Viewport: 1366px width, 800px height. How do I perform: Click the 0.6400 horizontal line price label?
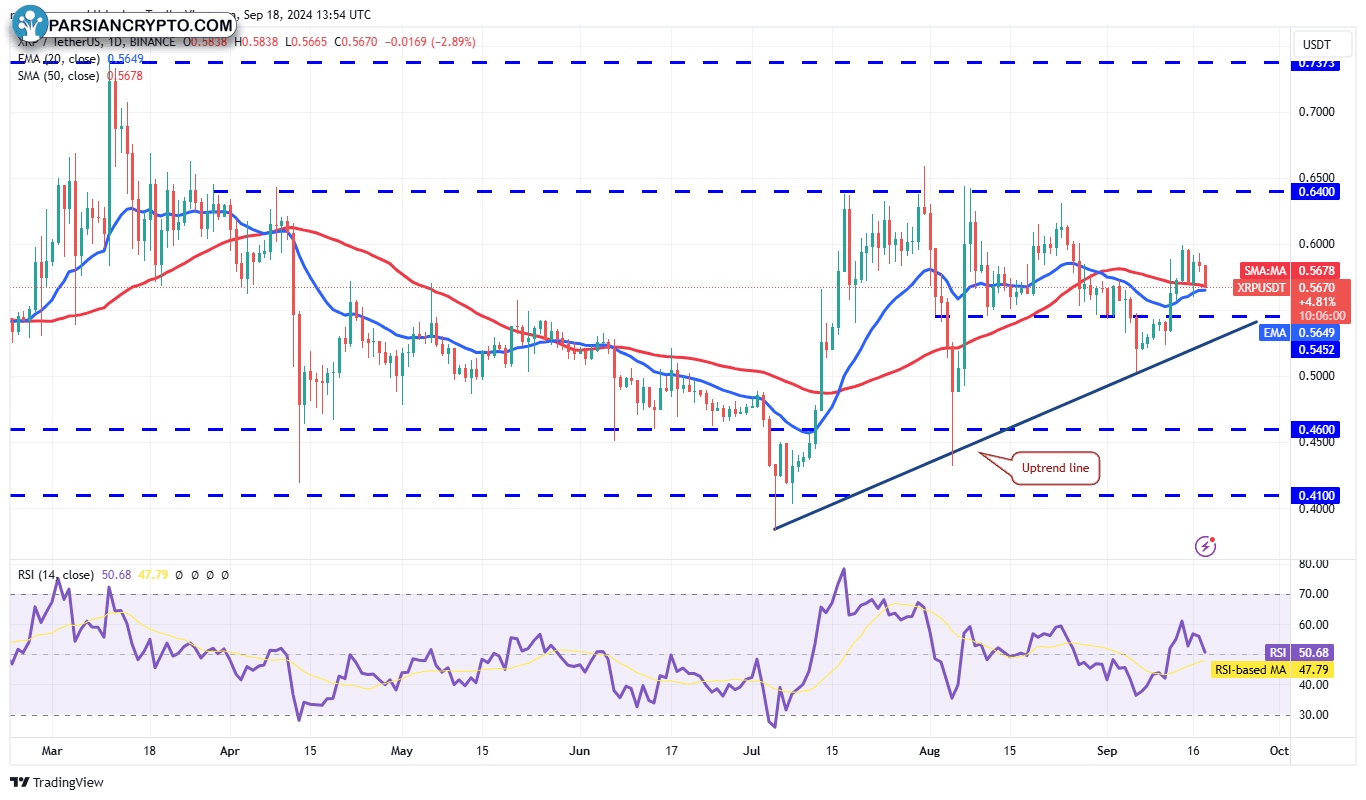tap(1316, 191)
